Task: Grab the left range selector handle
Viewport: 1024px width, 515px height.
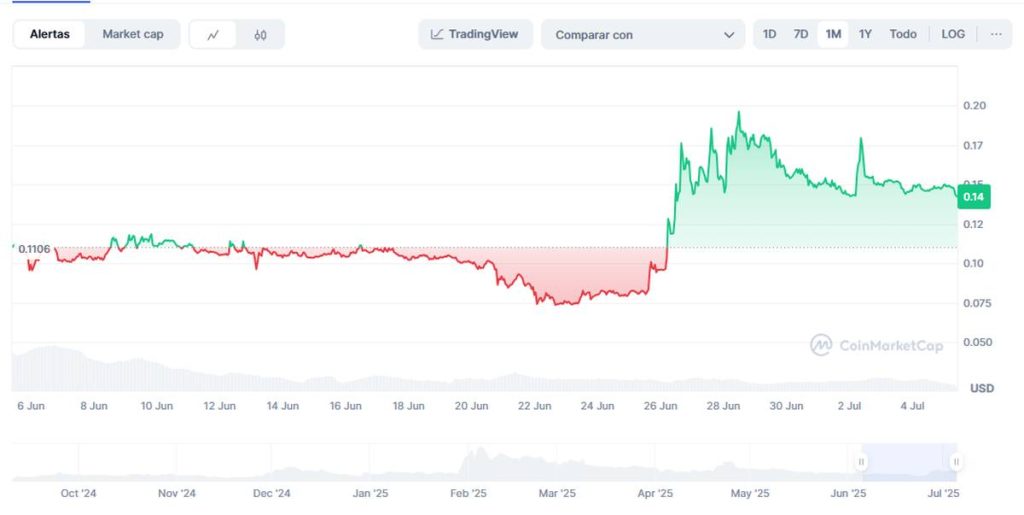Action: tap(861, 462)
